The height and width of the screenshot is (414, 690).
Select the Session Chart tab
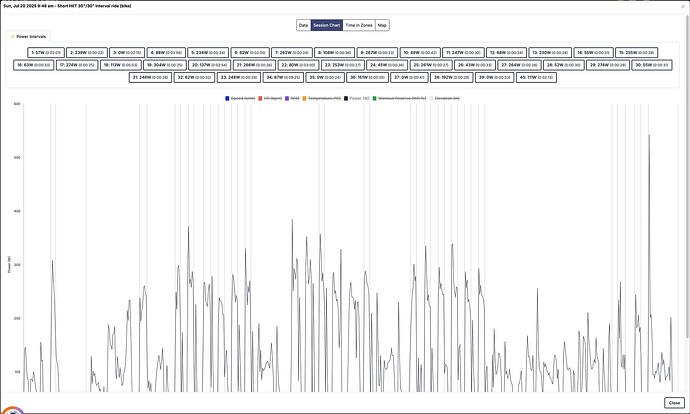coord(327,24)
